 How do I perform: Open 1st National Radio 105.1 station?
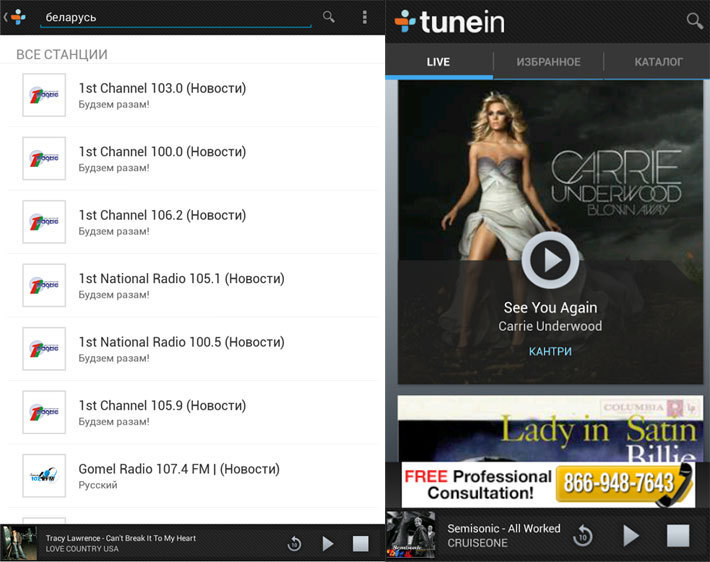coord(192,285)
